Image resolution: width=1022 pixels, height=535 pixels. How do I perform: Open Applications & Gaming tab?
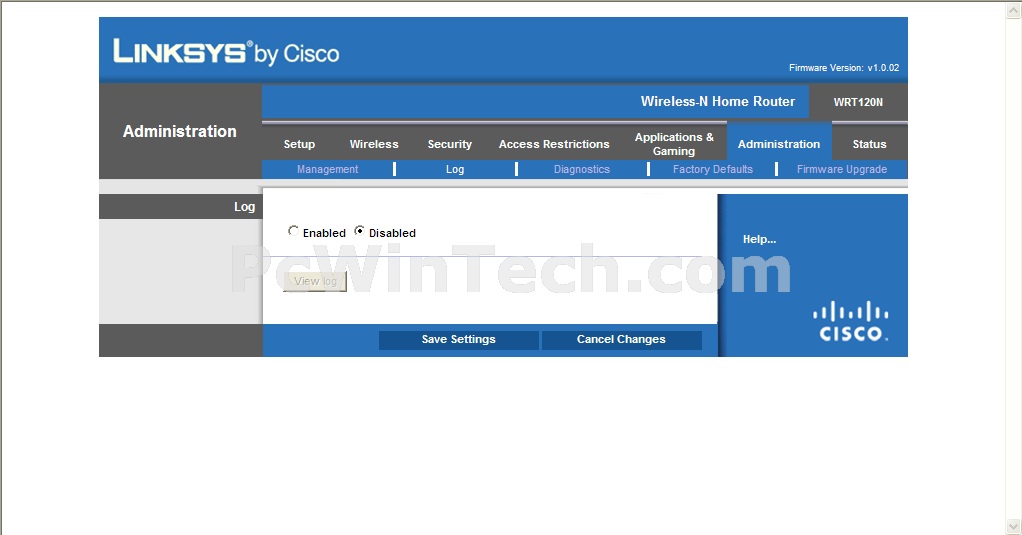pyautogui.click(x=674, y=144)
